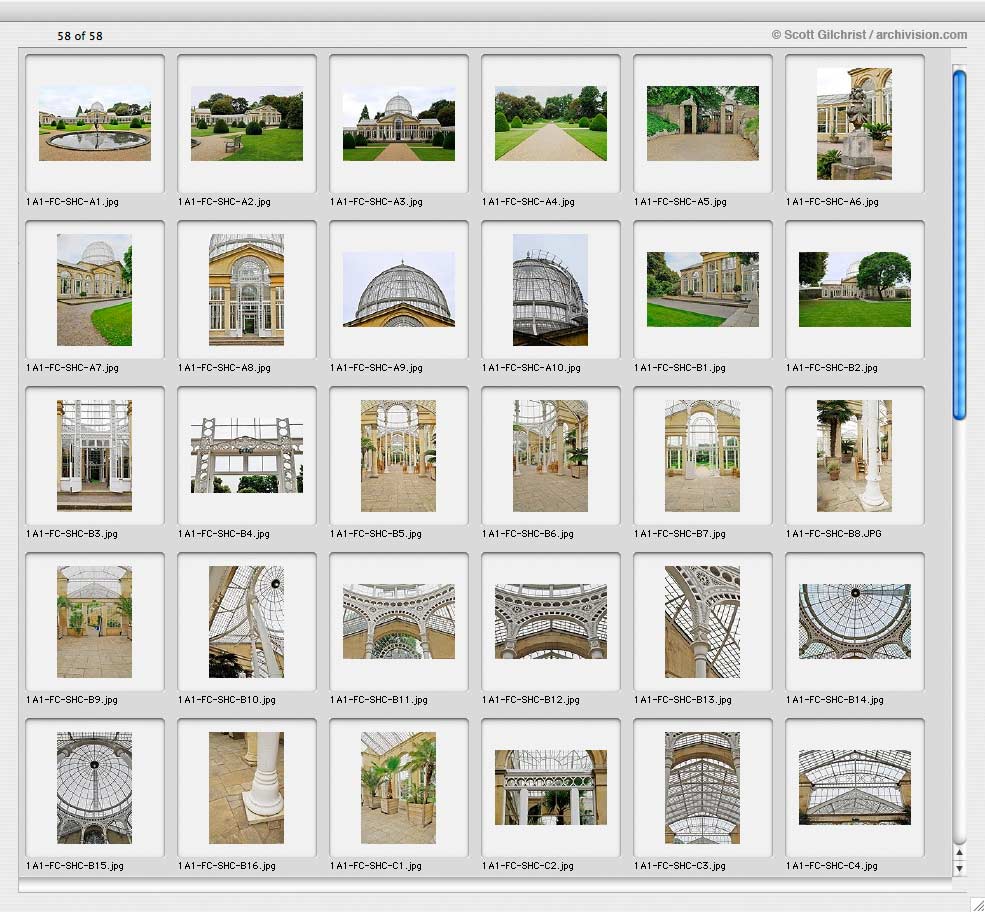Click filename label 1A1-FC-SHC-C2.jpg

(528, 865)
